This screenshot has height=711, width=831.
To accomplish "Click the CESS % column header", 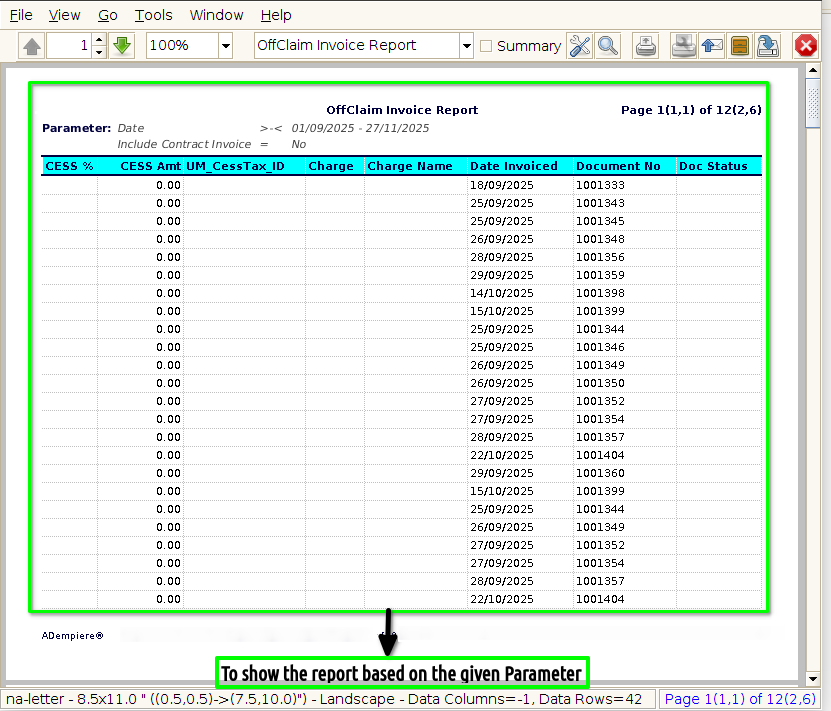I will point(69,166).
